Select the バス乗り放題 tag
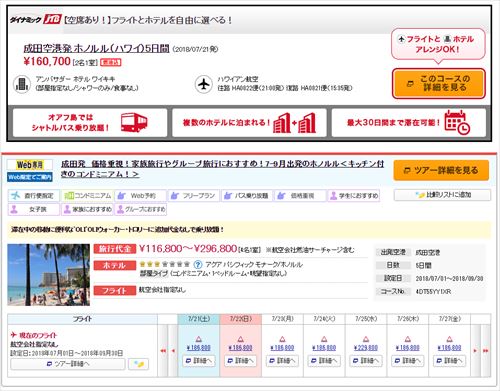The image size is (500, 391). point(247,196)
